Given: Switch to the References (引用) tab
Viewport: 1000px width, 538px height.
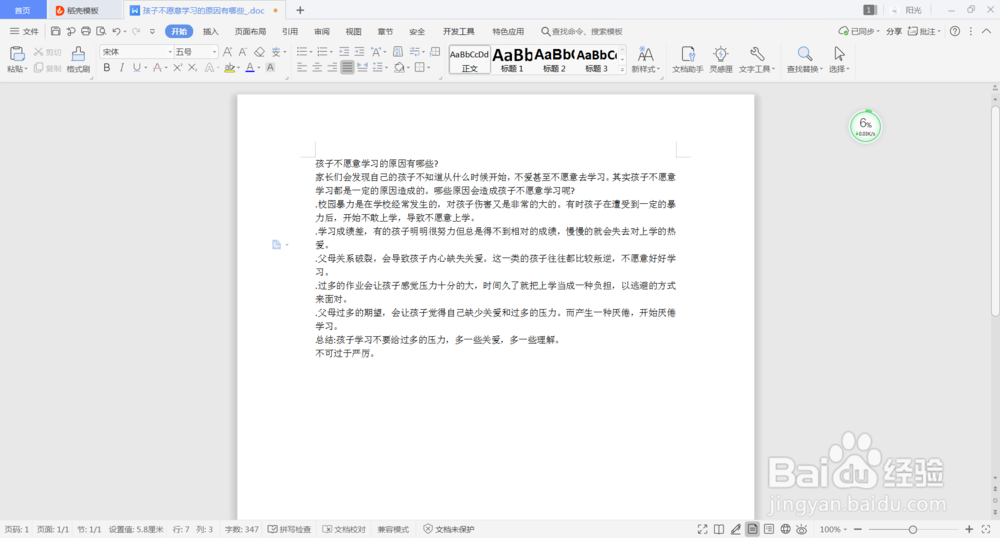Looking at the screenshot, I should [x=290, y=31].
